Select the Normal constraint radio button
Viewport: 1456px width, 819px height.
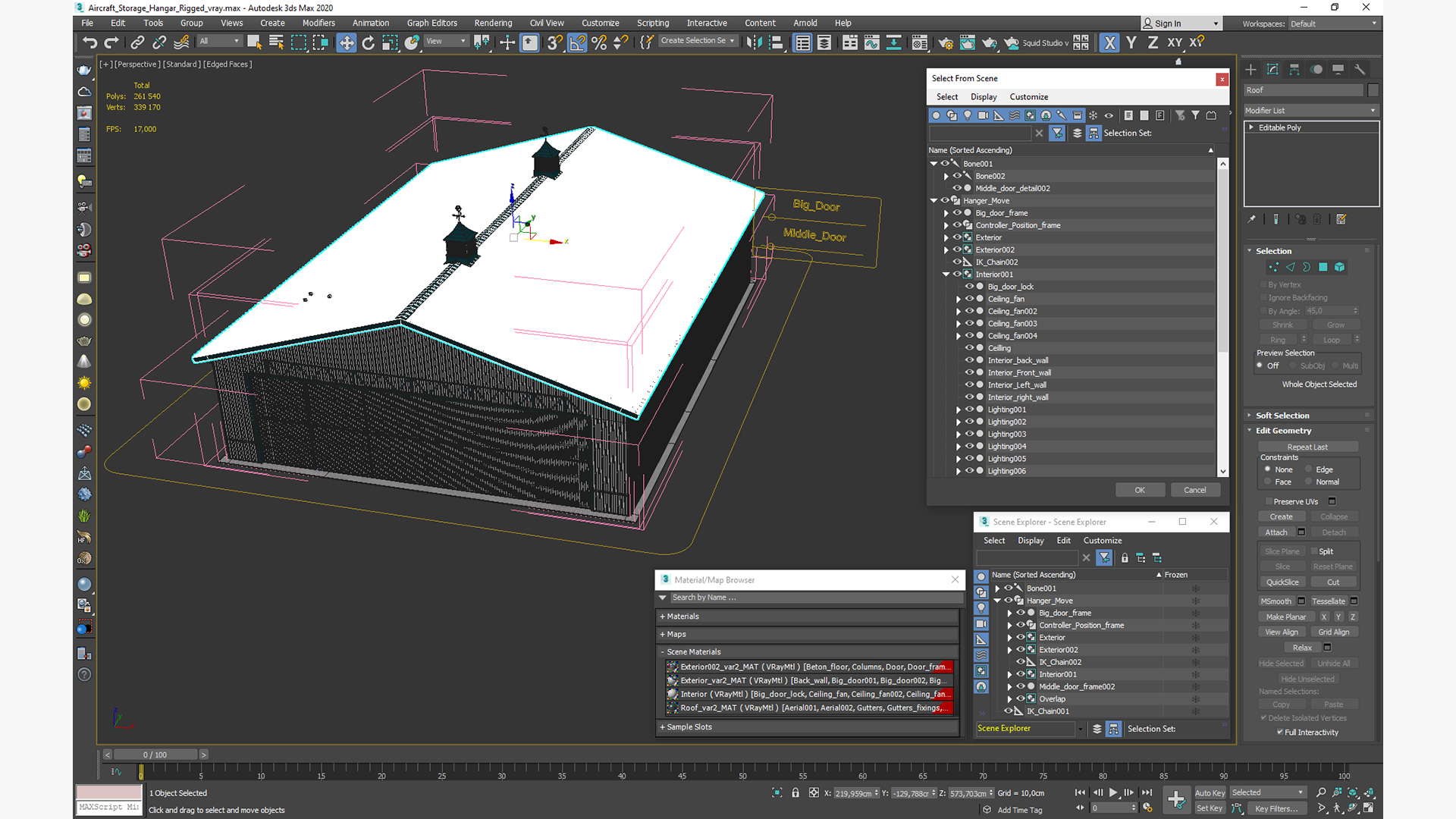pos(1308,482)
